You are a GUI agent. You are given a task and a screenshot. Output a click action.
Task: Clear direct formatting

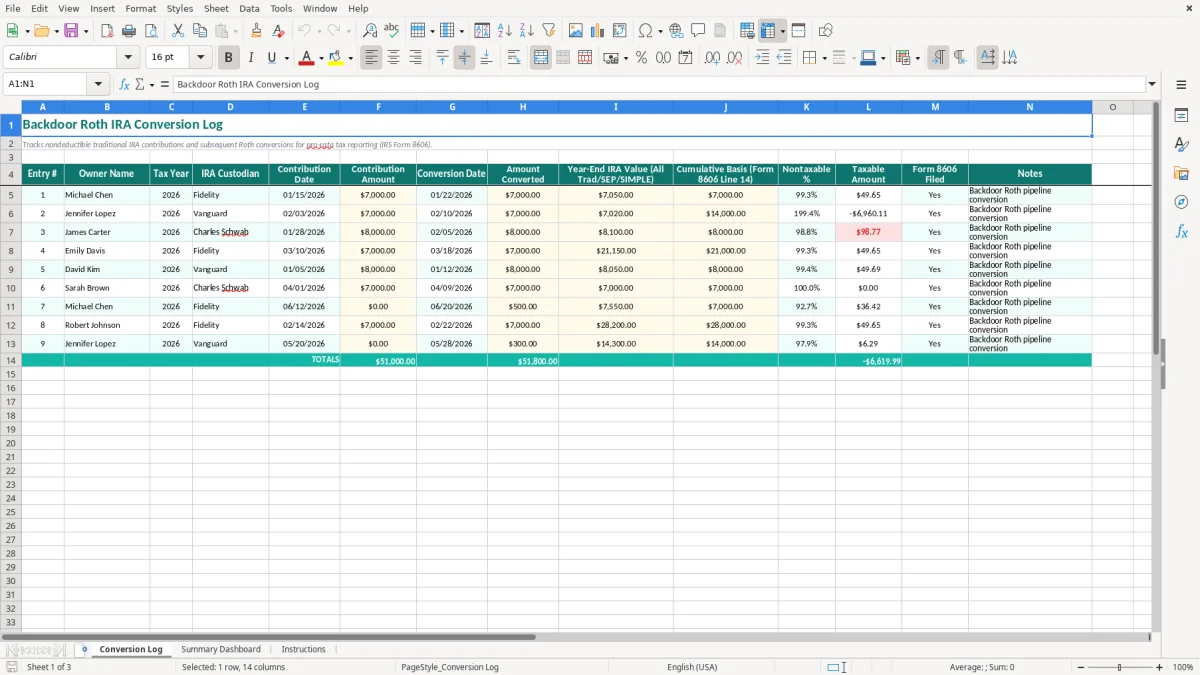[278, 31]
